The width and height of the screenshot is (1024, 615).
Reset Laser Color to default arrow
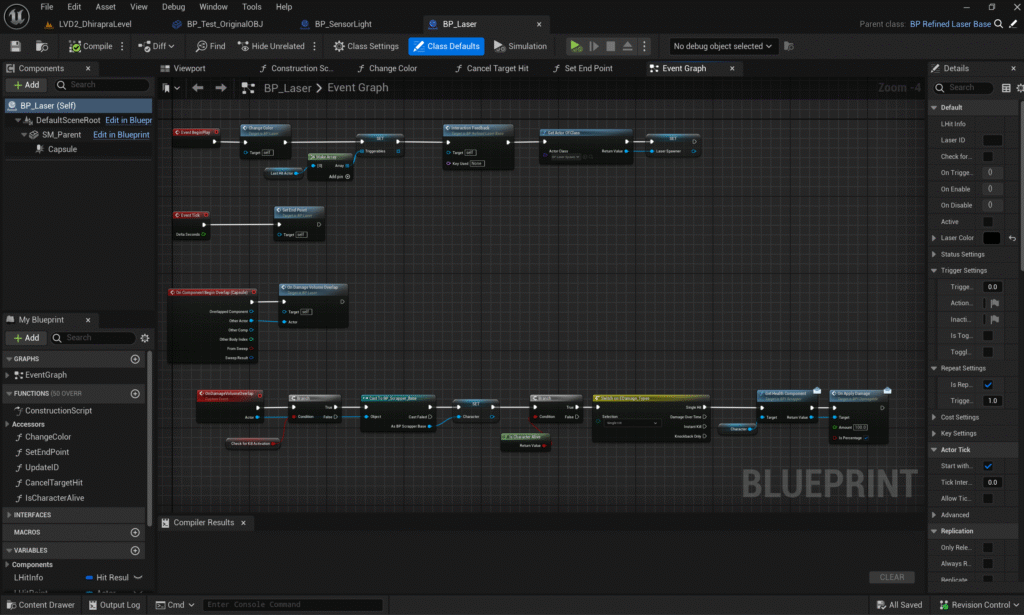coord(1012,238)
